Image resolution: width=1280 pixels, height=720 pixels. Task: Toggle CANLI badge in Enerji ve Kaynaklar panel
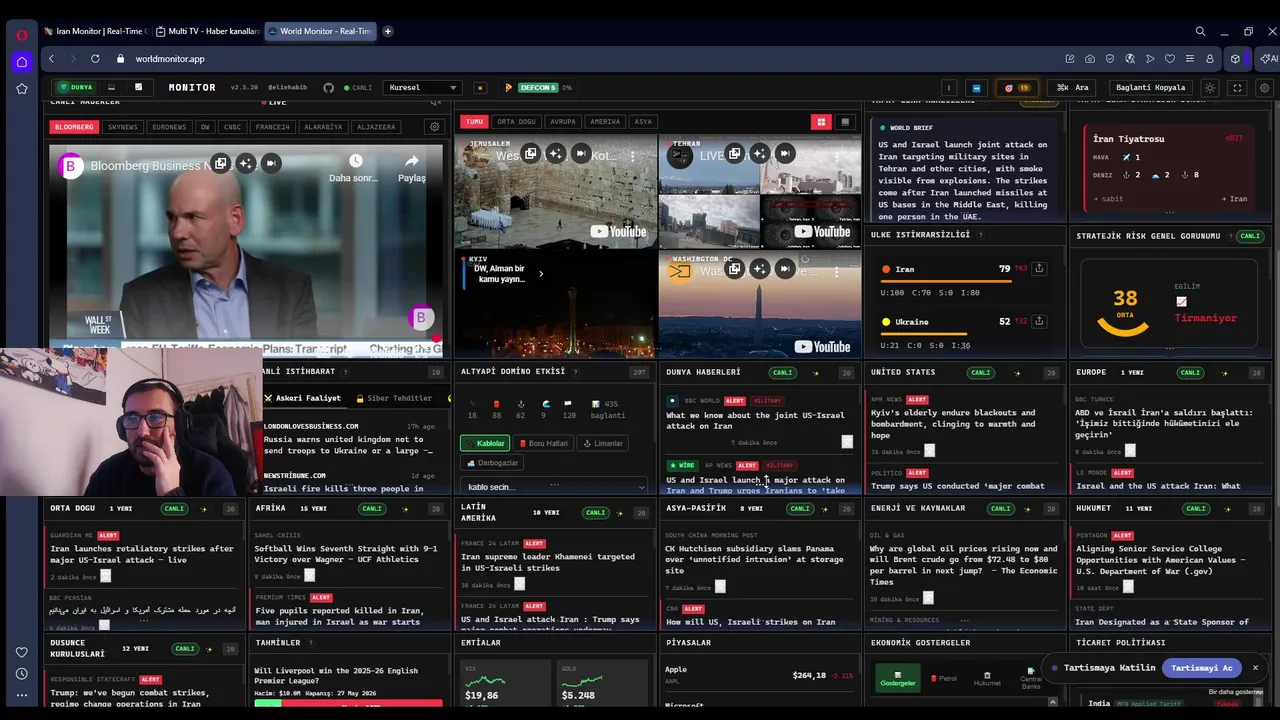(1000, 509)
